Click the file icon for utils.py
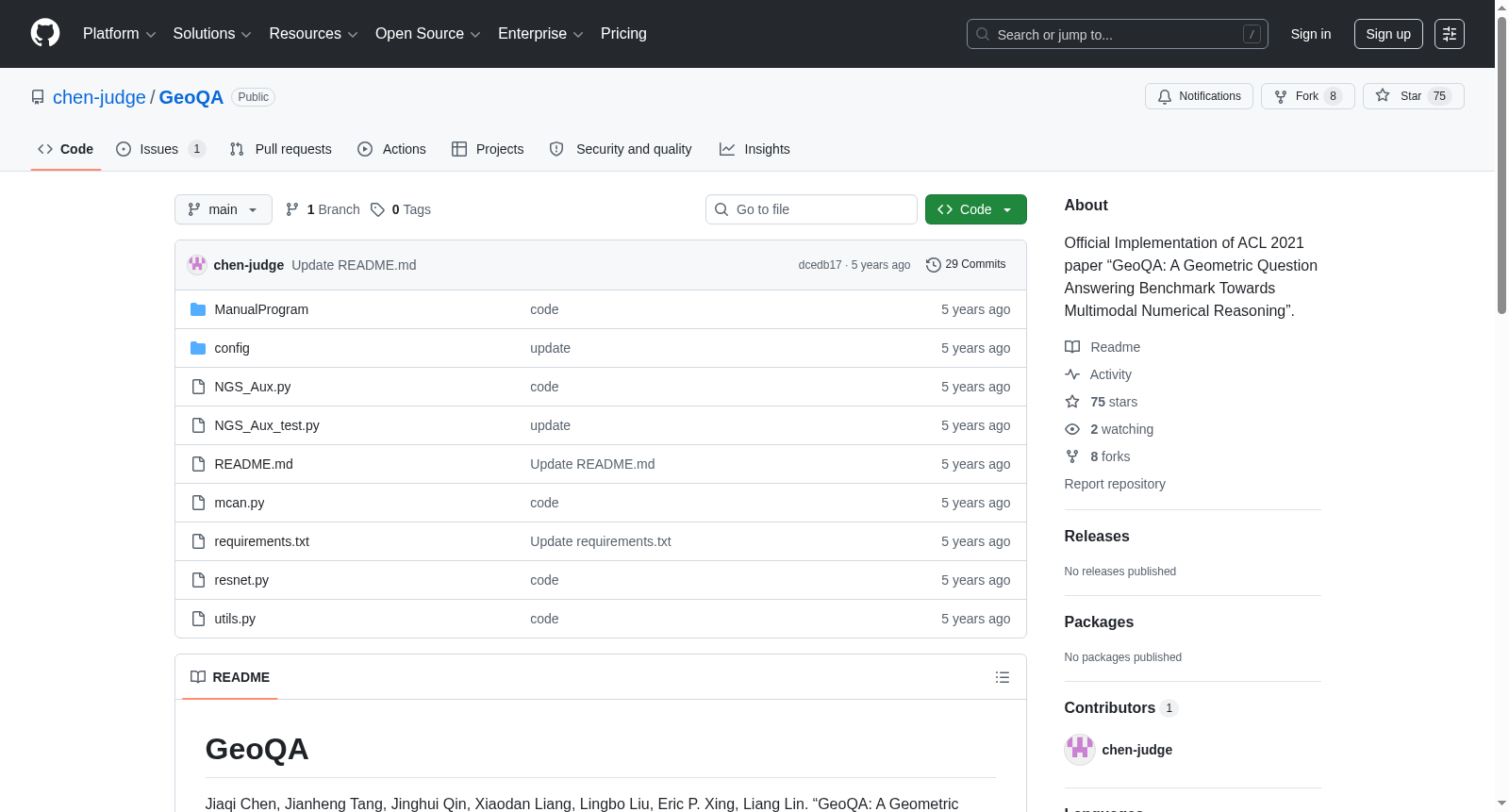 pos(198,619)
